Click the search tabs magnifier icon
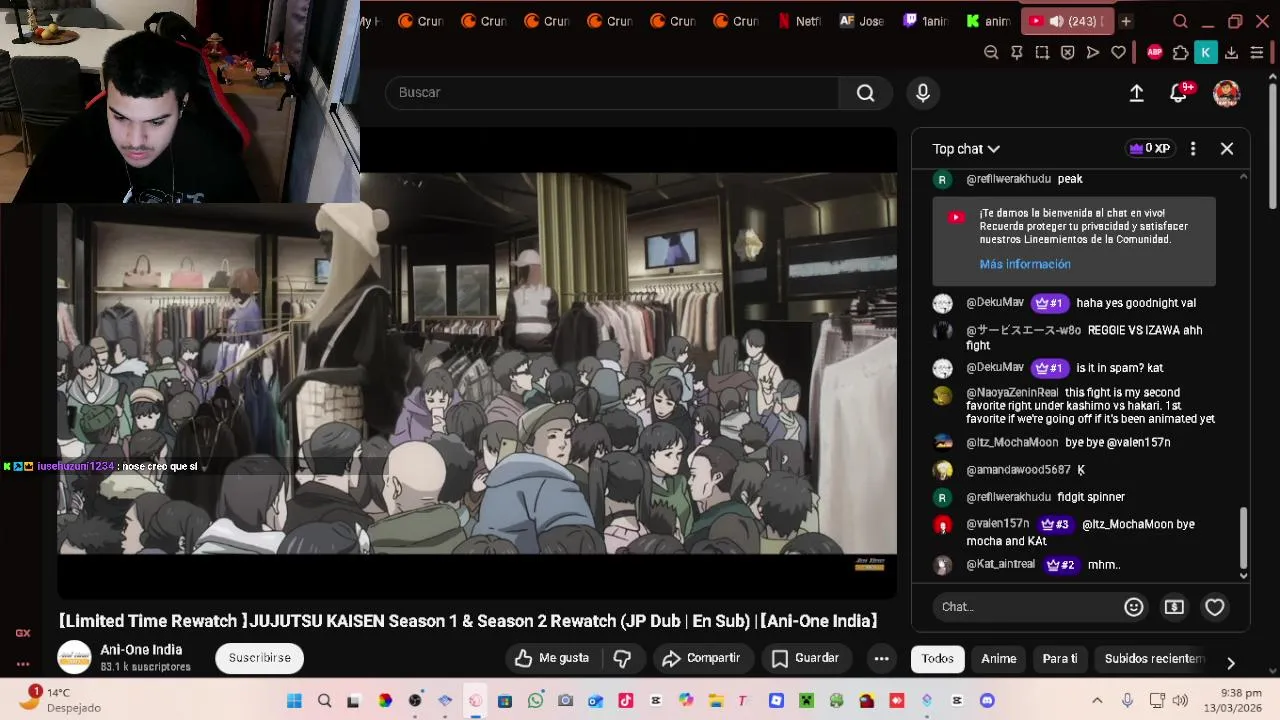Viewport: 1280px width, 720px height. [x=1180, y=21]
